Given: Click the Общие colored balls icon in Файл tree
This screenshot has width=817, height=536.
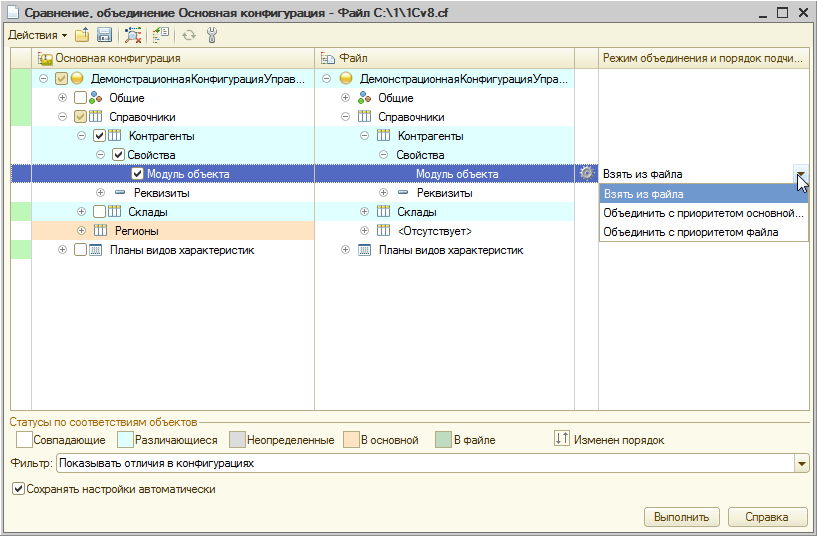Looking at the screenshot, I should pos(365,98).
